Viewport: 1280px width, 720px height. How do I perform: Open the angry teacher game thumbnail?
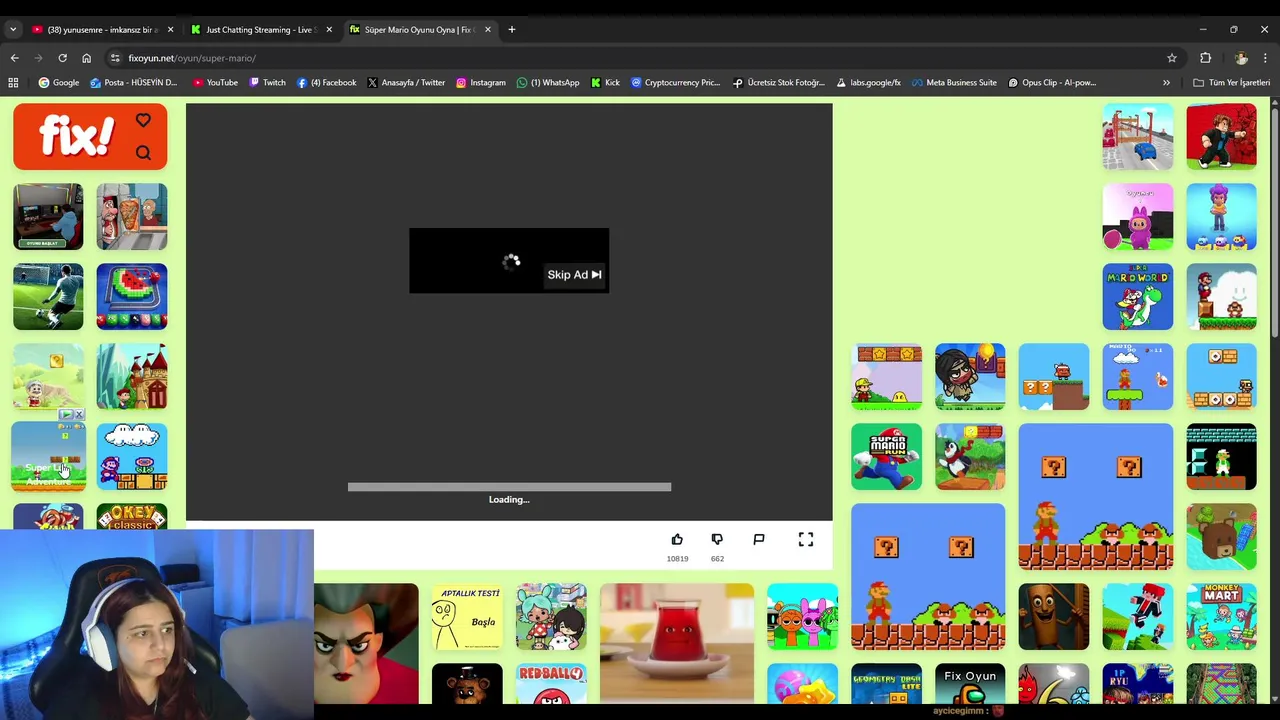tap(366, 644)
